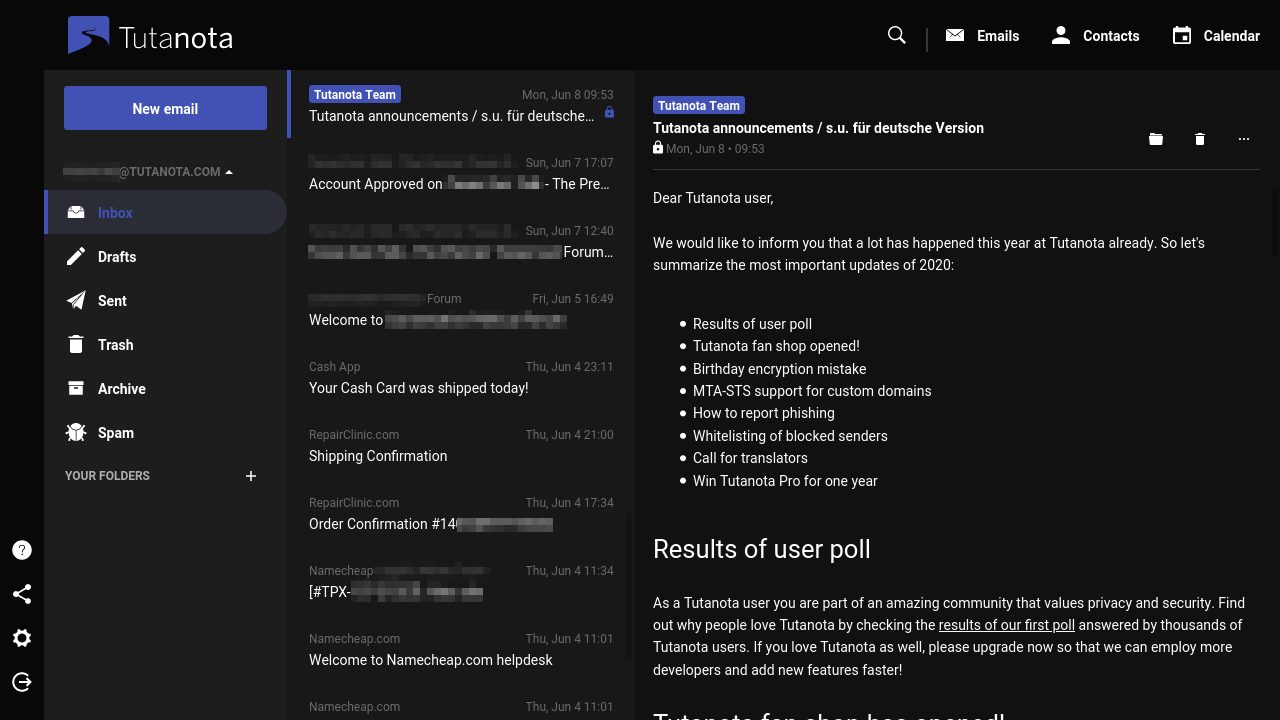The height and width of the screenshot is (720, 1280).
Task: Switch to the Contacts section
Action: pos(1095,35)
